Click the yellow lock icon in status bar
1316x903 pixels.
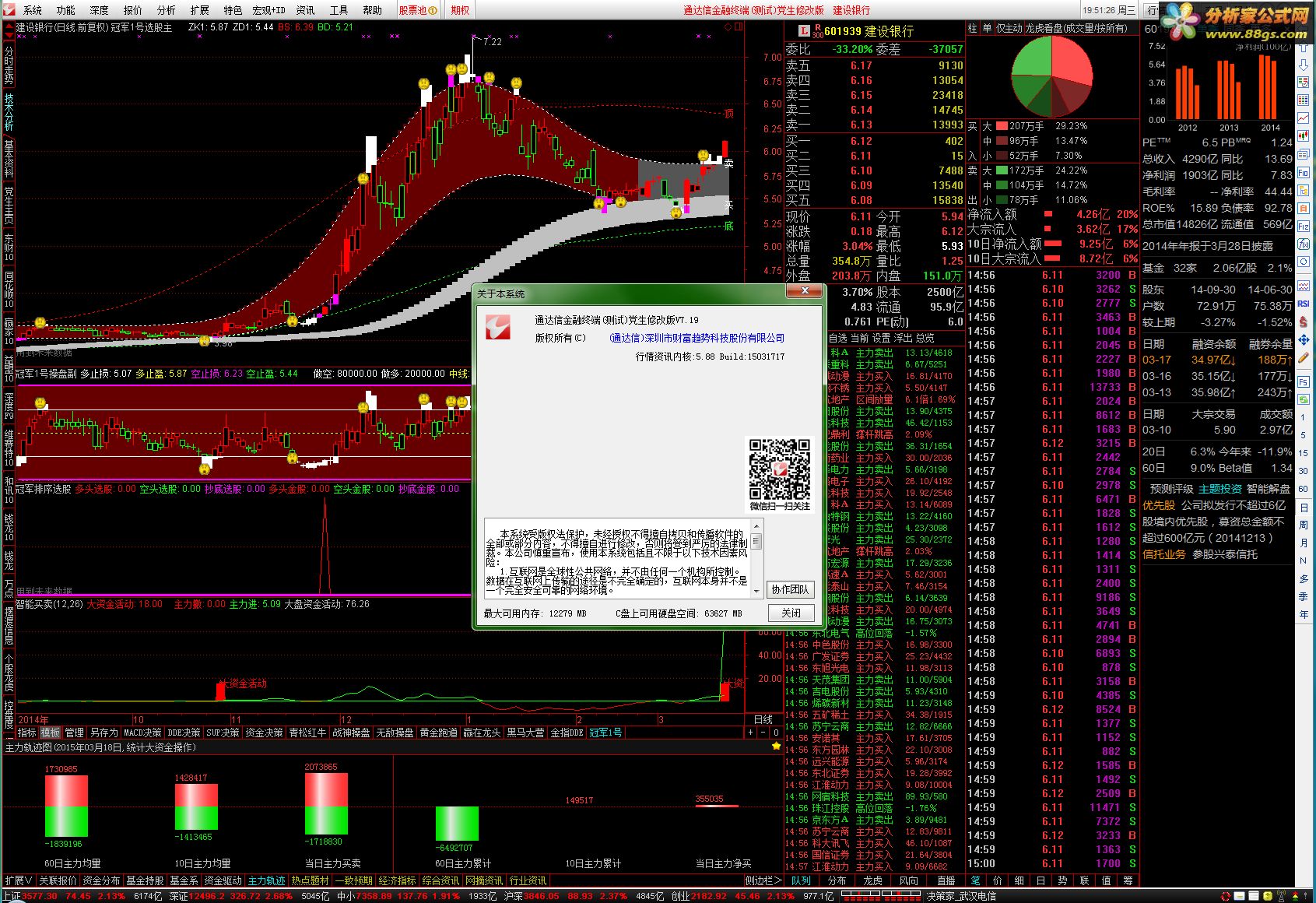1268,896
